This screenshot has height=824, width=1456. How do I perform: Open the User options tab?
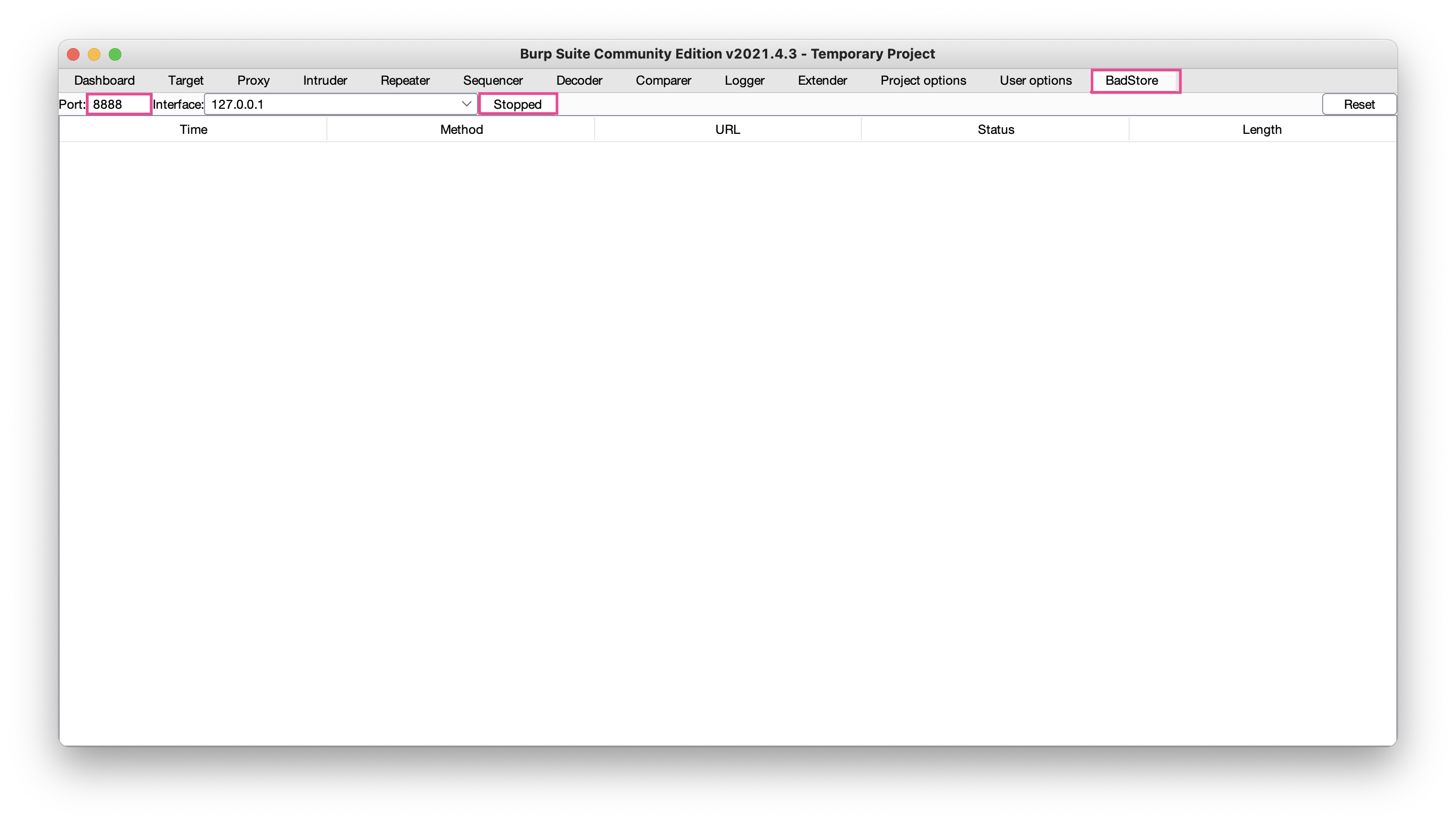click(x=1036, y=81)
